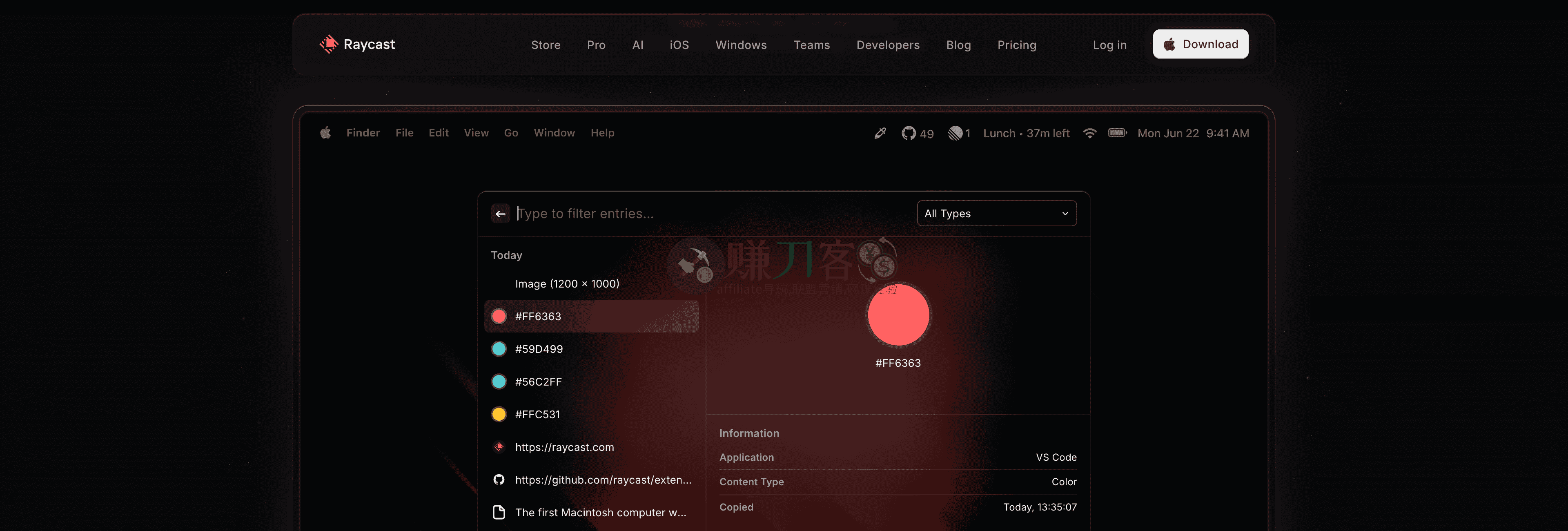Image resolution: width=1568 pixels, height=531 pixels.
Task: Open the Store page in navigation
Action: tap(546, 45)
